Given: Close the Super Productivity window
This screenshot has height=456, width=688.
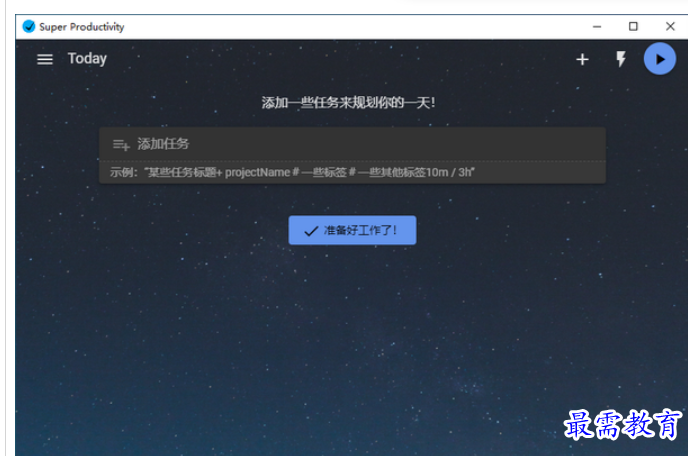Looking at the screenshot, I should point(670,26).
